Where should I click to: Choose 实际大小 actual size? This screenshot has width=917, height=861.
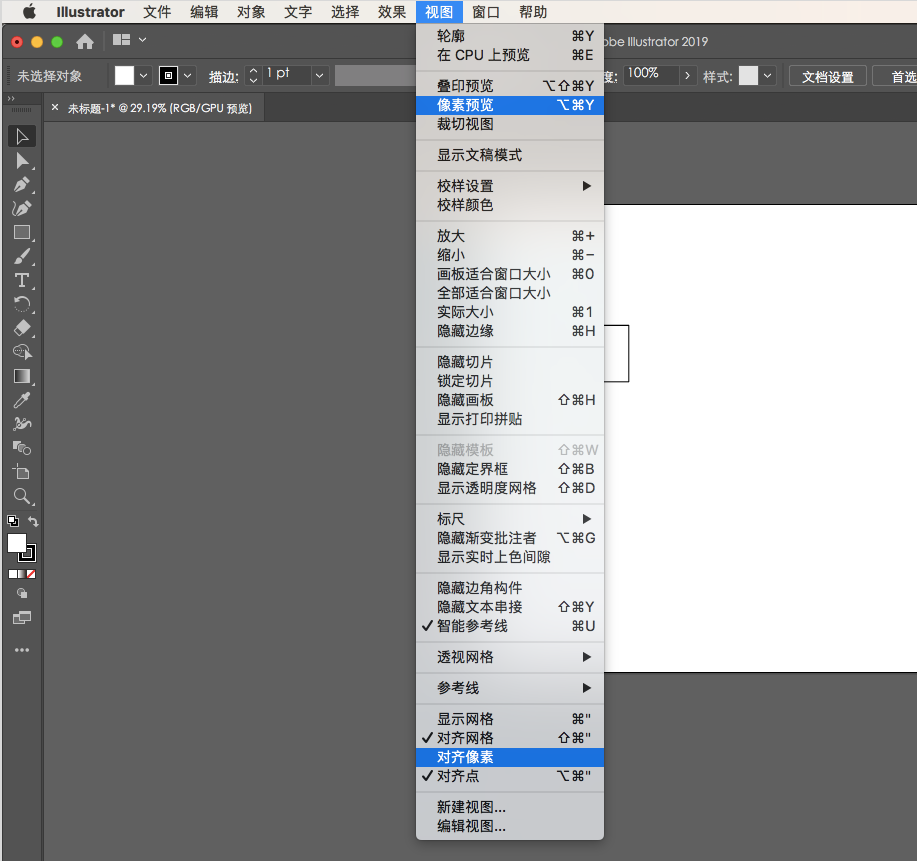[510, 312]
